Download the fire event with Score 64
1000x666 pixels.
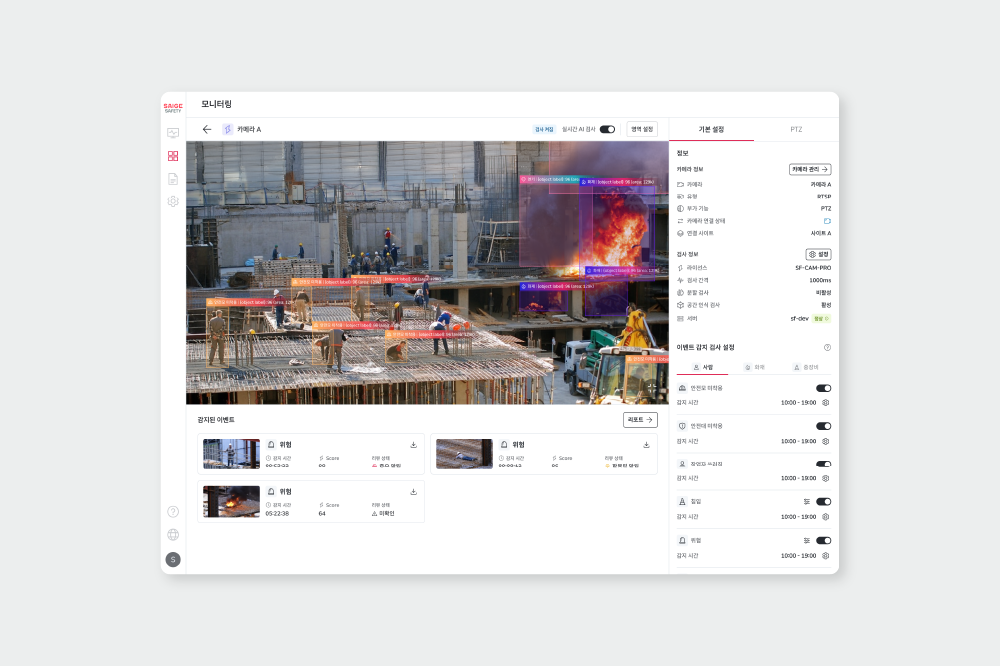click(x=414, y=491)
